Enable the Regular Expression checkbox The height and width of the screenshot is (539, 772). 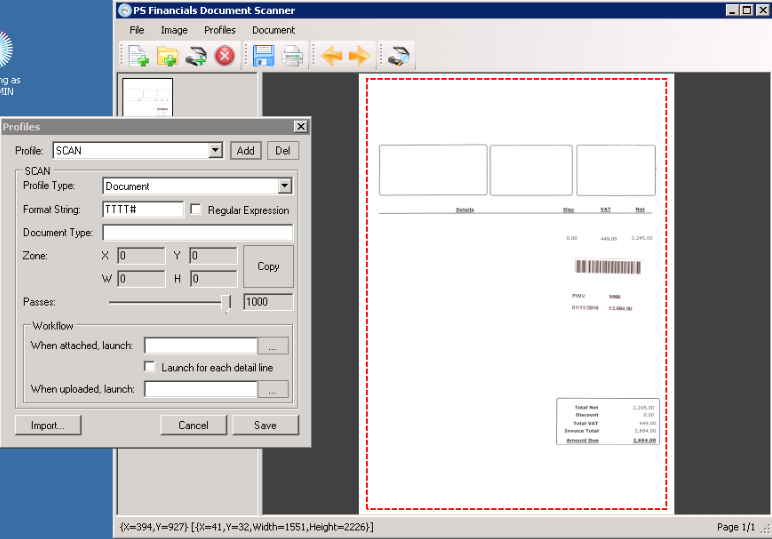[x=196, y=210]
